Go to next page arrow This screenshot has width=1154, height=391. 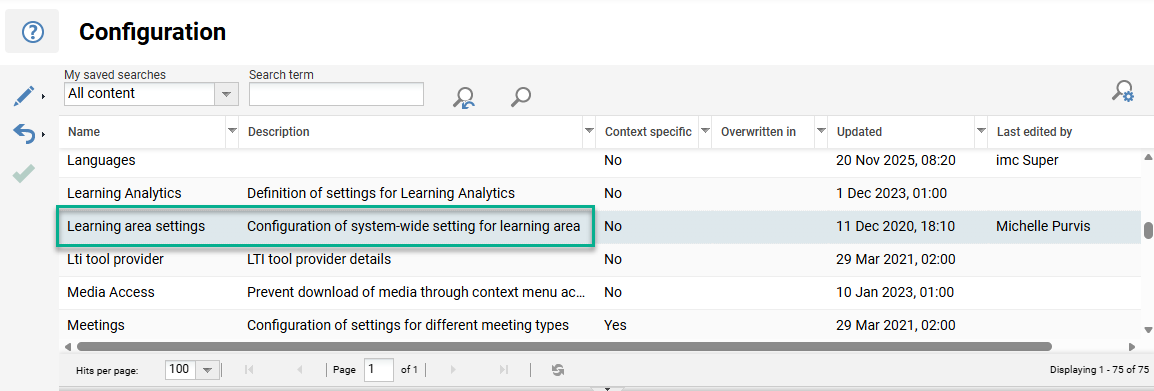coord(453,370)
